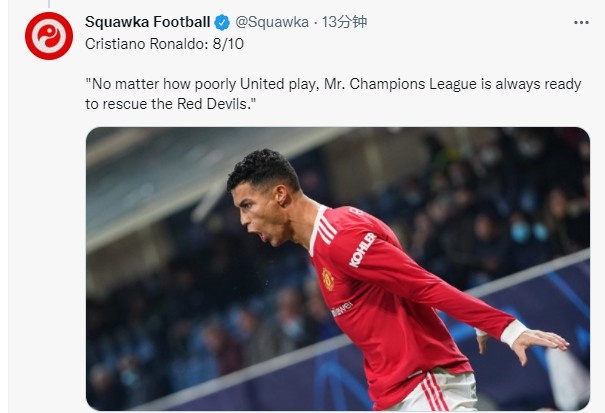Open the three-dot more options menu

tap(581, 22)
